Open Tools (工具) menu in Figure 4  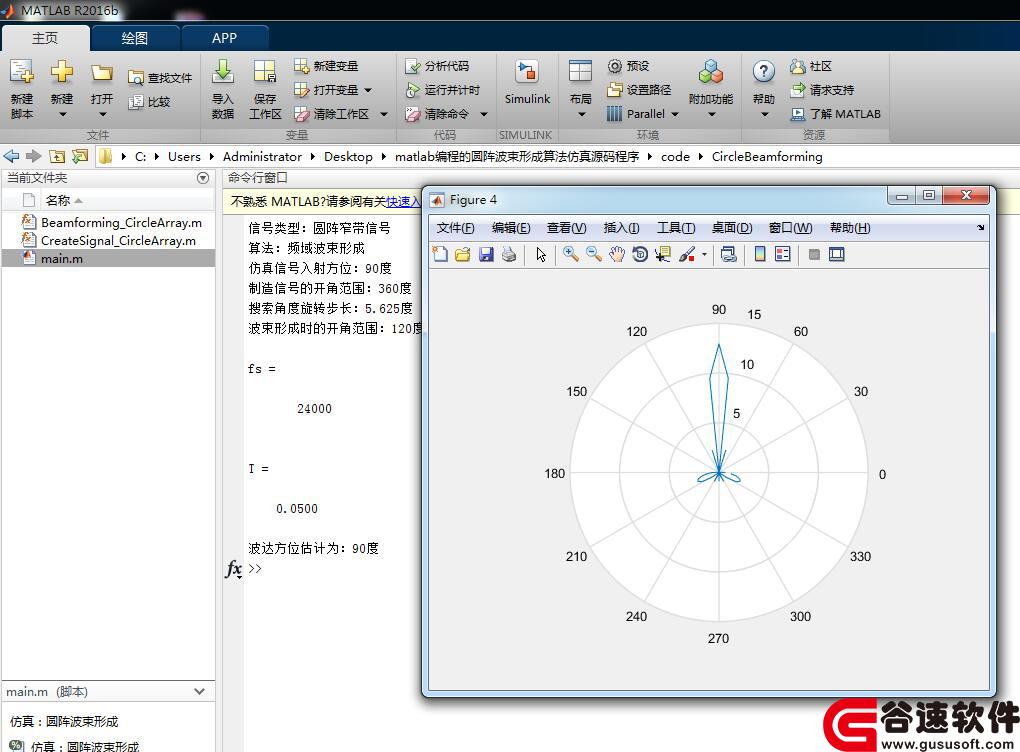click(676, 228)
